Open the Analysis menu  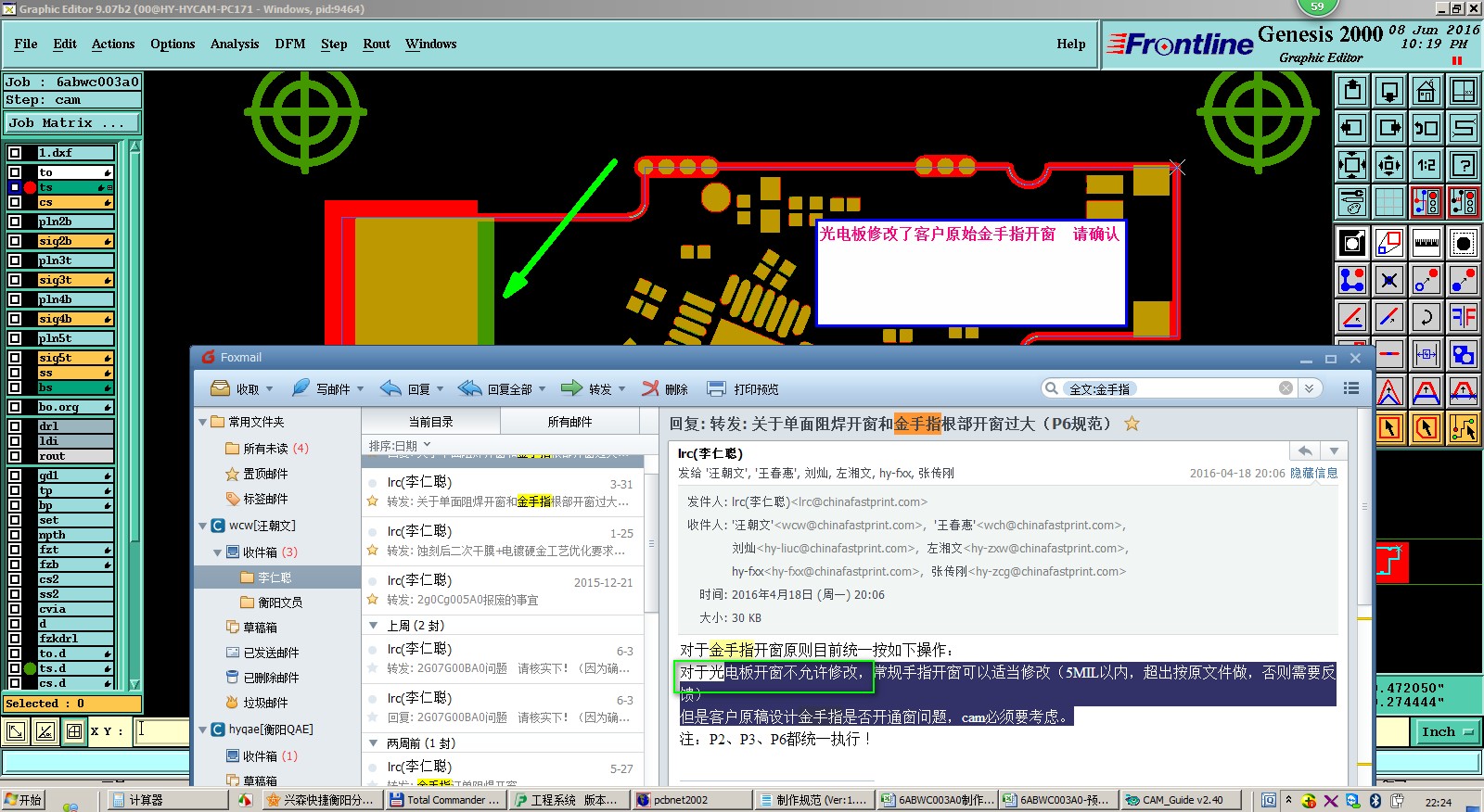(x=235, y=44)
